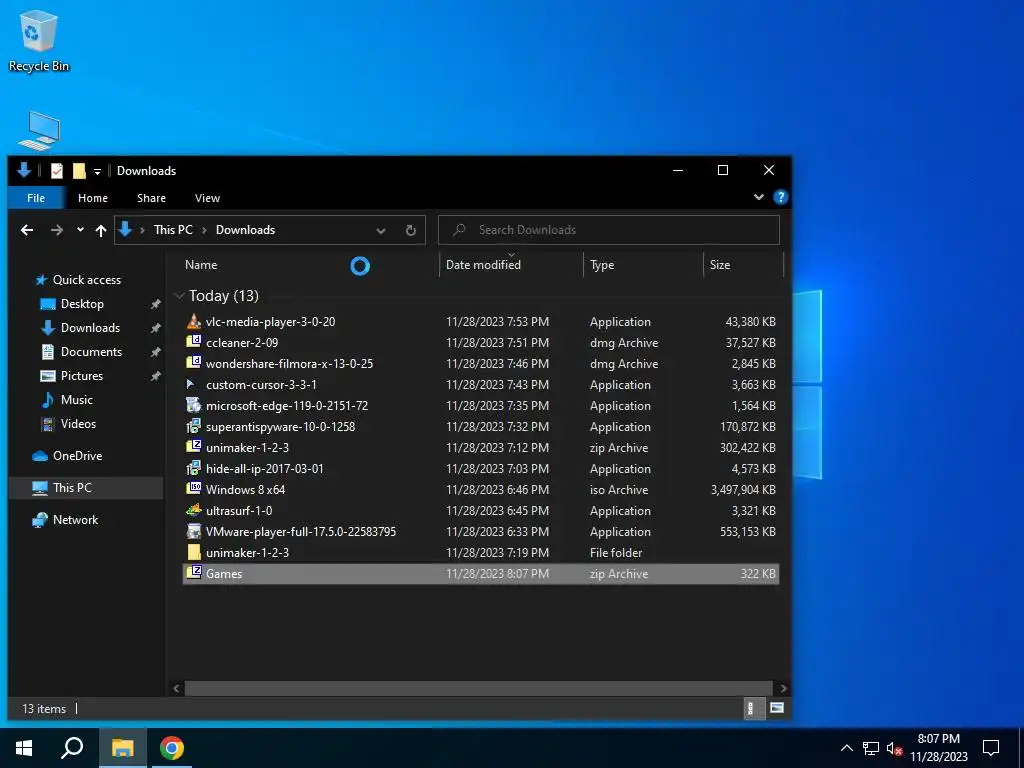Click the Forward navigation arrow
This screenshot has width=1024, height=768.
click(57, 230)
